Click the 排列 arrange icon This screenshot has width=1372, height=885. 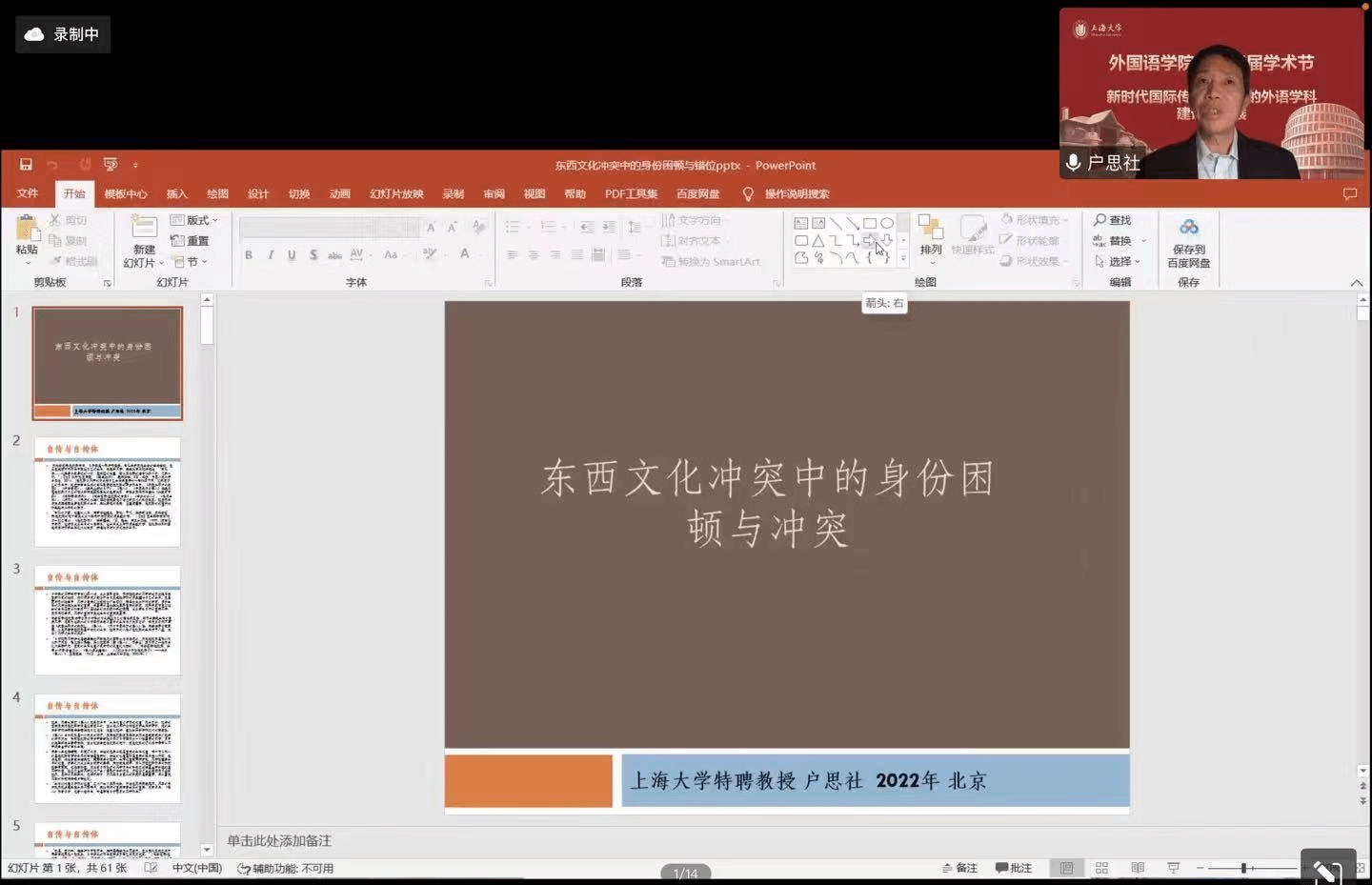click(x=930, y=230)
